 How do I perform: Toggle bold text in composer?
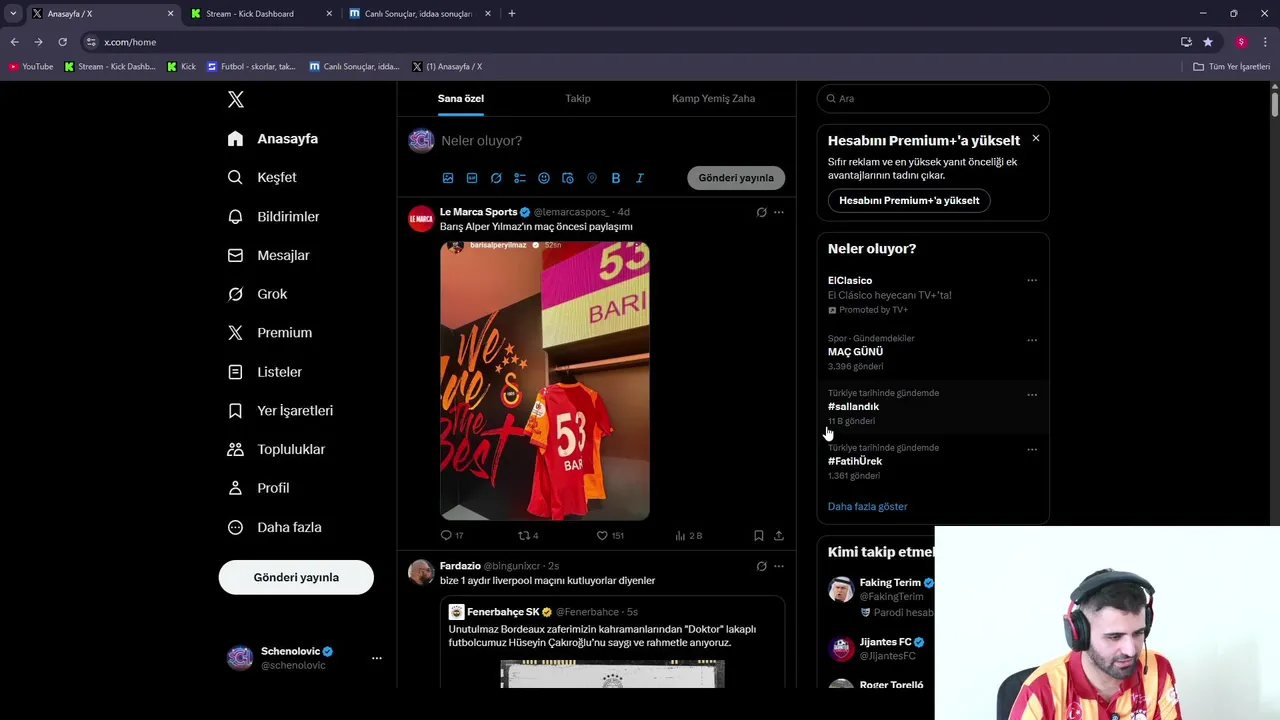pyautogui.click(x=616, y=178)
